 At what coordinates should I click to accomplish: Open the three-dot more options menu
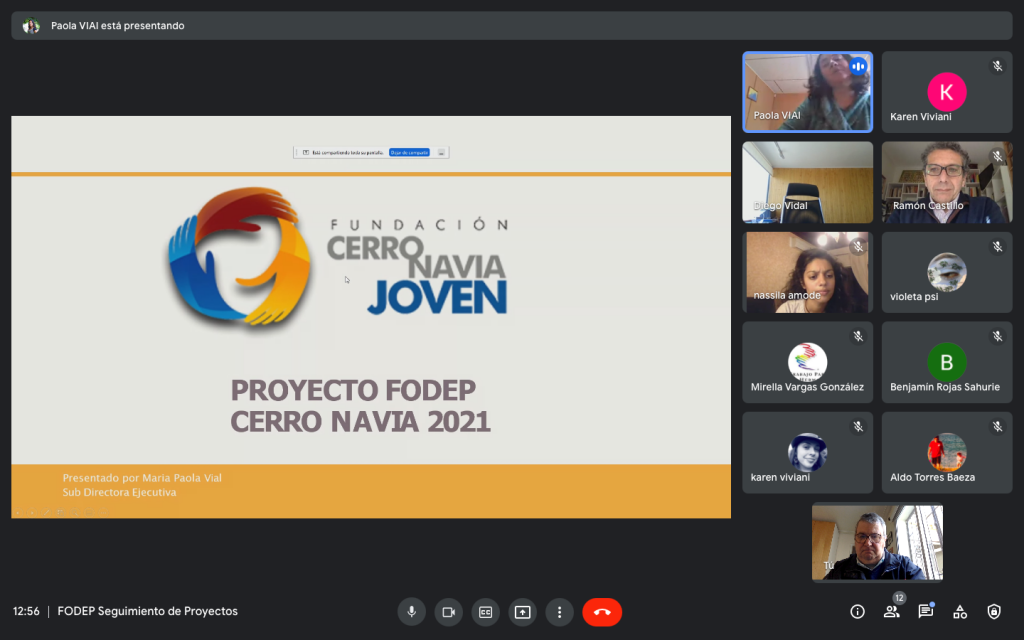tap(559, 612)
